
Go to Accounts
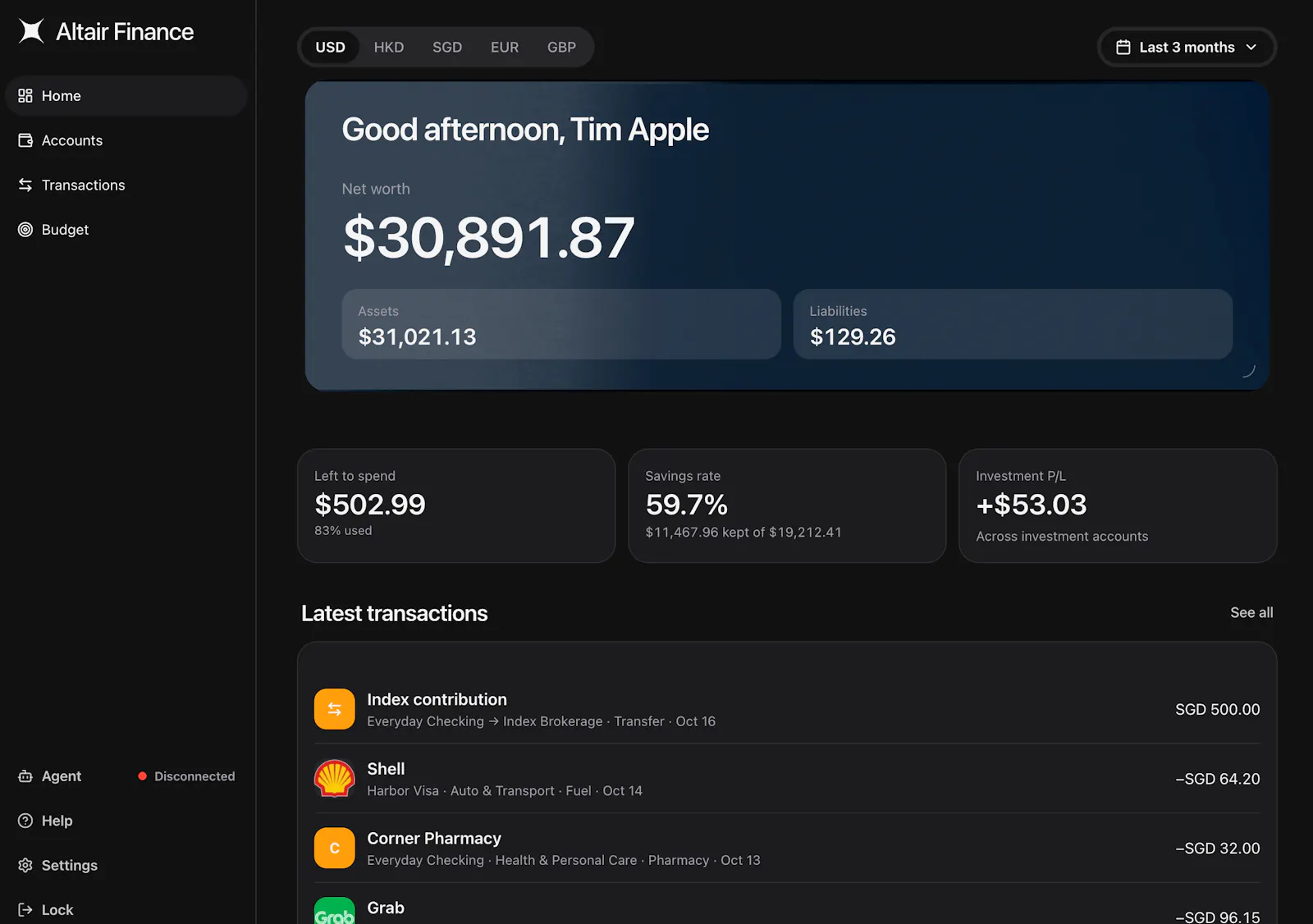point(126,140)
